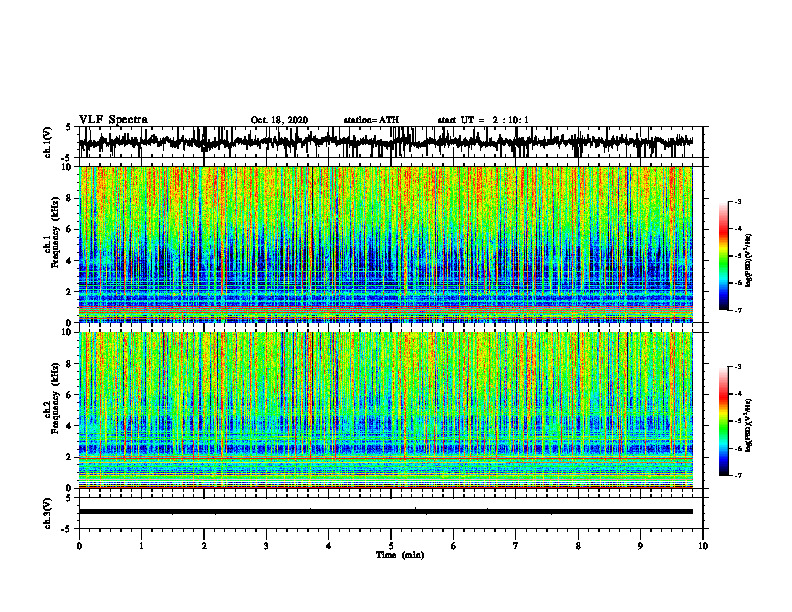792x612 pixels.
Task: Click the "-7" label on ch.1 color bar
Action: 738,311
